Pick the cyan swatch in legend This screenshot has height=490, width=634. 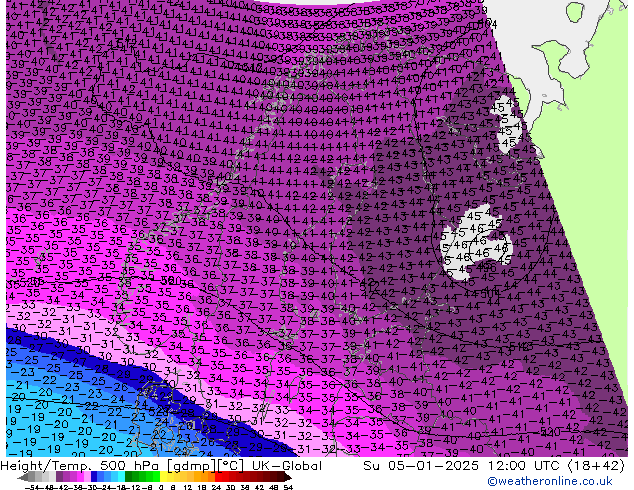pos(121,477)
